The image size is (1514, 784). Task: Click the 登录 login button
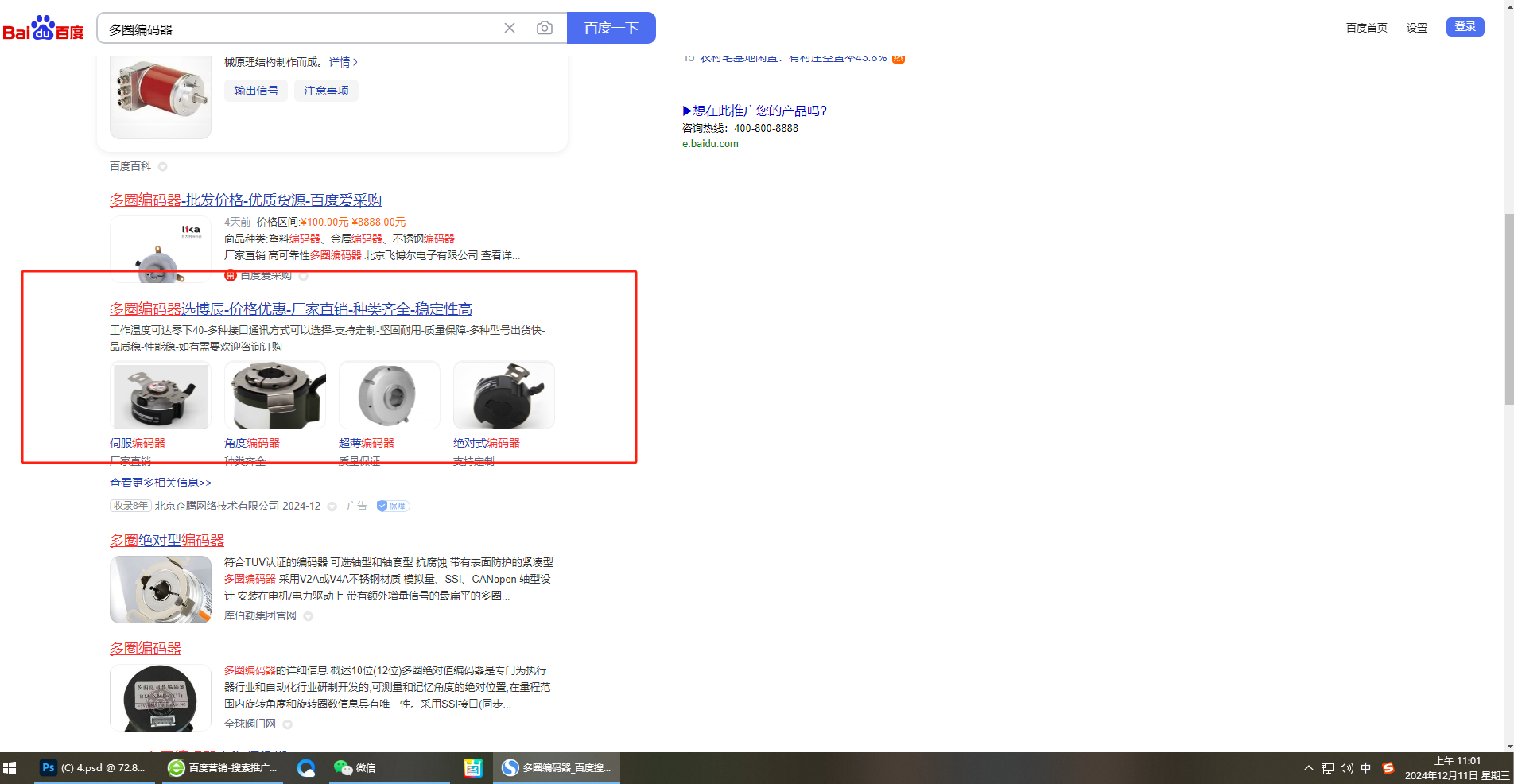[x=1465, y=27]
